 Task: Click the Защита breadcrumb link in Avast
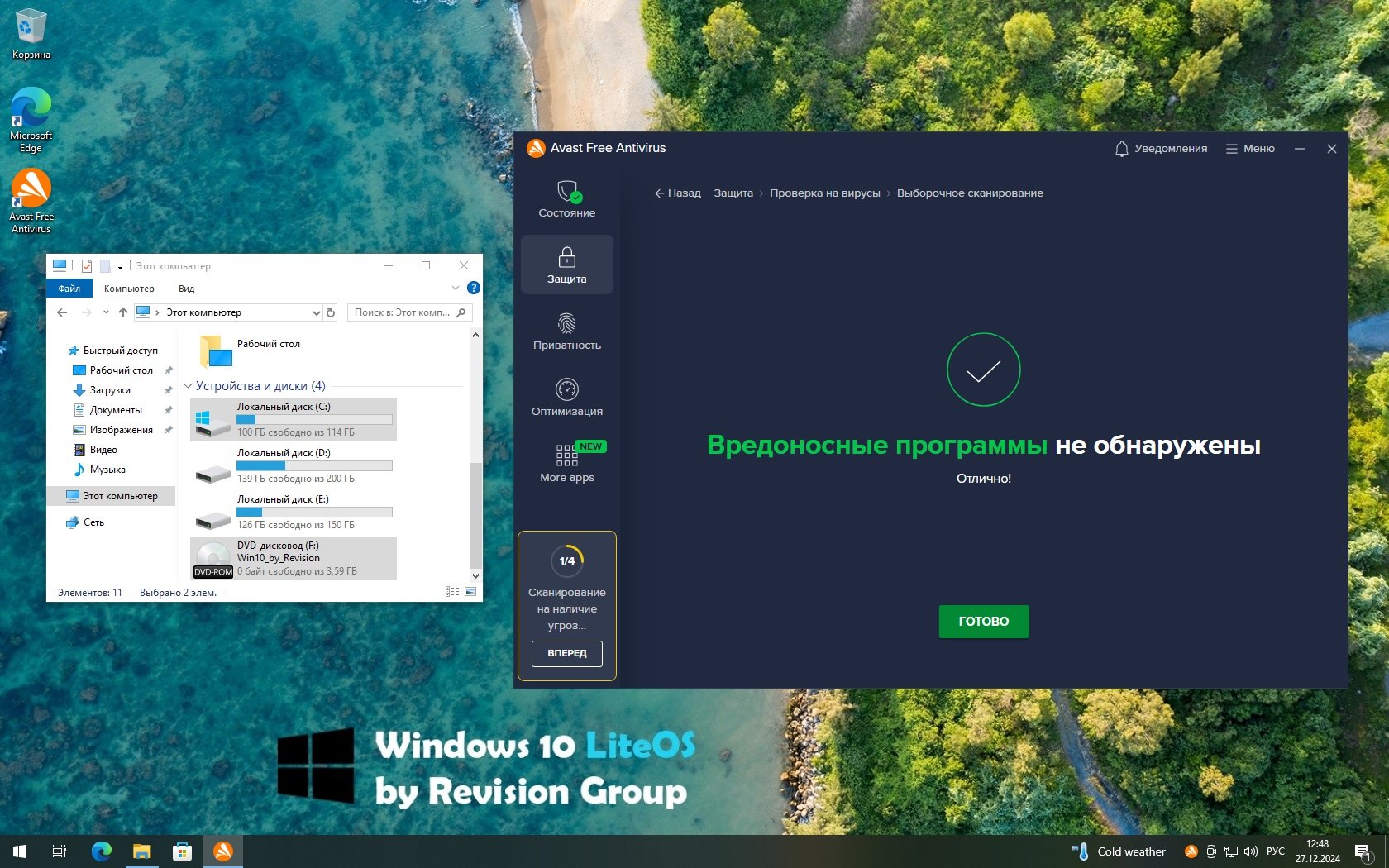[733, 193]
